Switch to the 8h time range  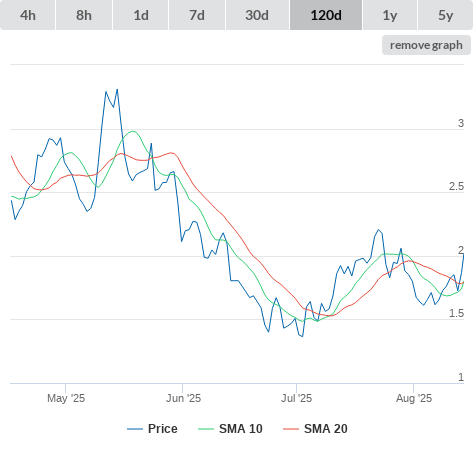point(84,15)
